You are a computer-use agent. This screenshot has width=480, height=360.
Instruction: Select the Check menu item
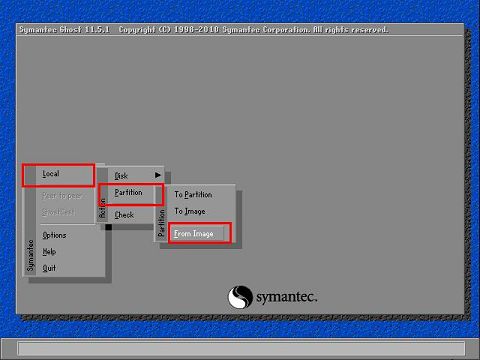click(x=124, y=215)
